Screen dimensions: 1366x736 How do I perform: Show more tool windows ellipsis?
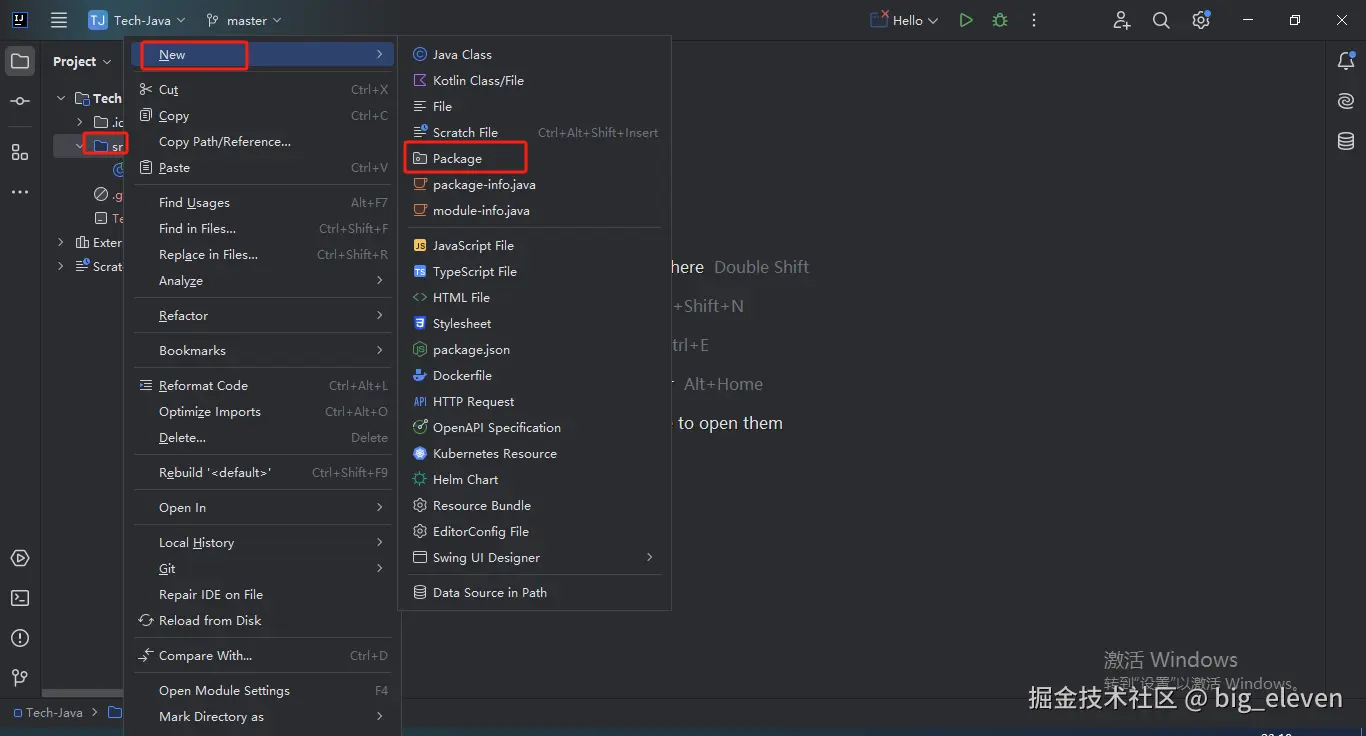20,192
